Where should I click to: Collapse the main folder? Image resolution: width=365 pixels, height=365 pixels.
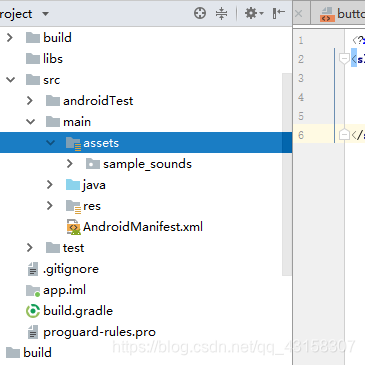[x=31, y=122]
